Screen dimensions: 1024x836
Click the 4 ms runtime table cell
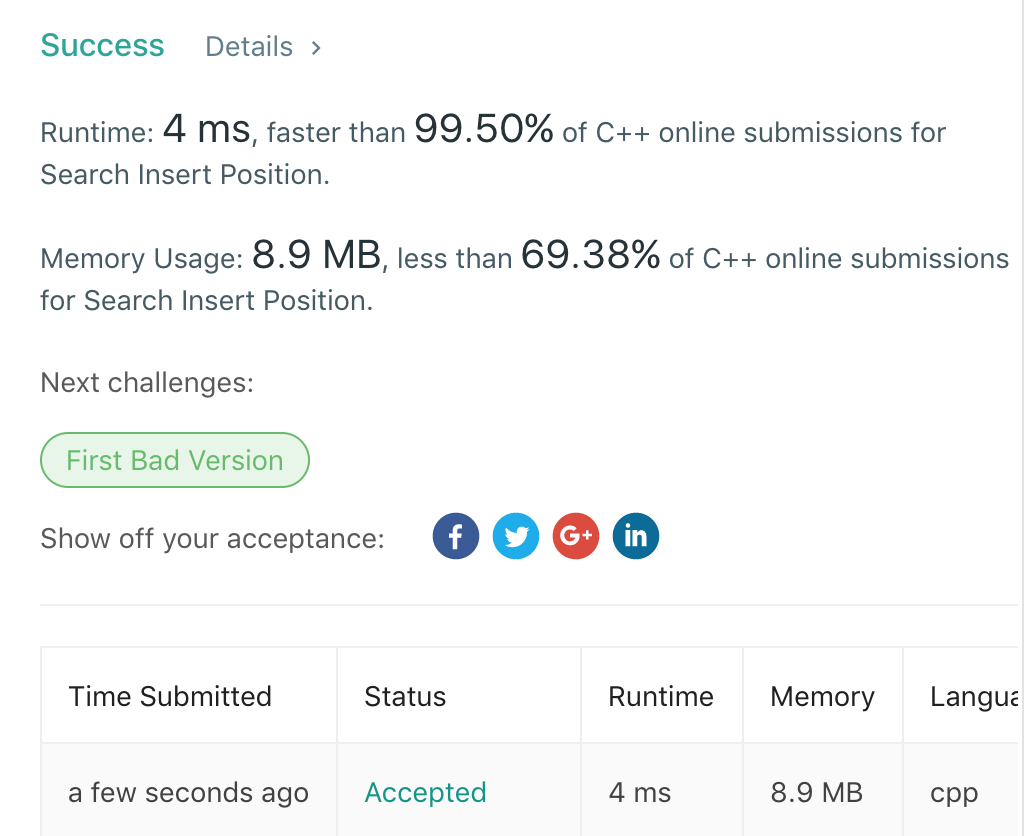coord(640,793)
